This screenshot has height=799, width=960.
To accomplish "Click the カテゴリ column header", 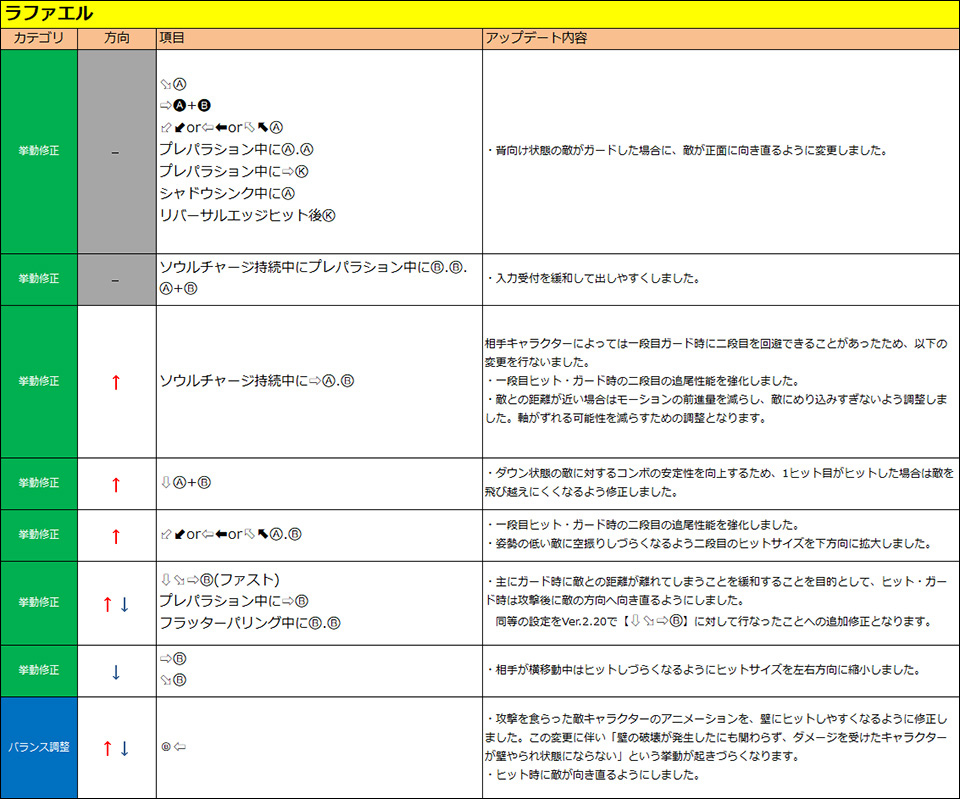I will [x=39, y=38].
